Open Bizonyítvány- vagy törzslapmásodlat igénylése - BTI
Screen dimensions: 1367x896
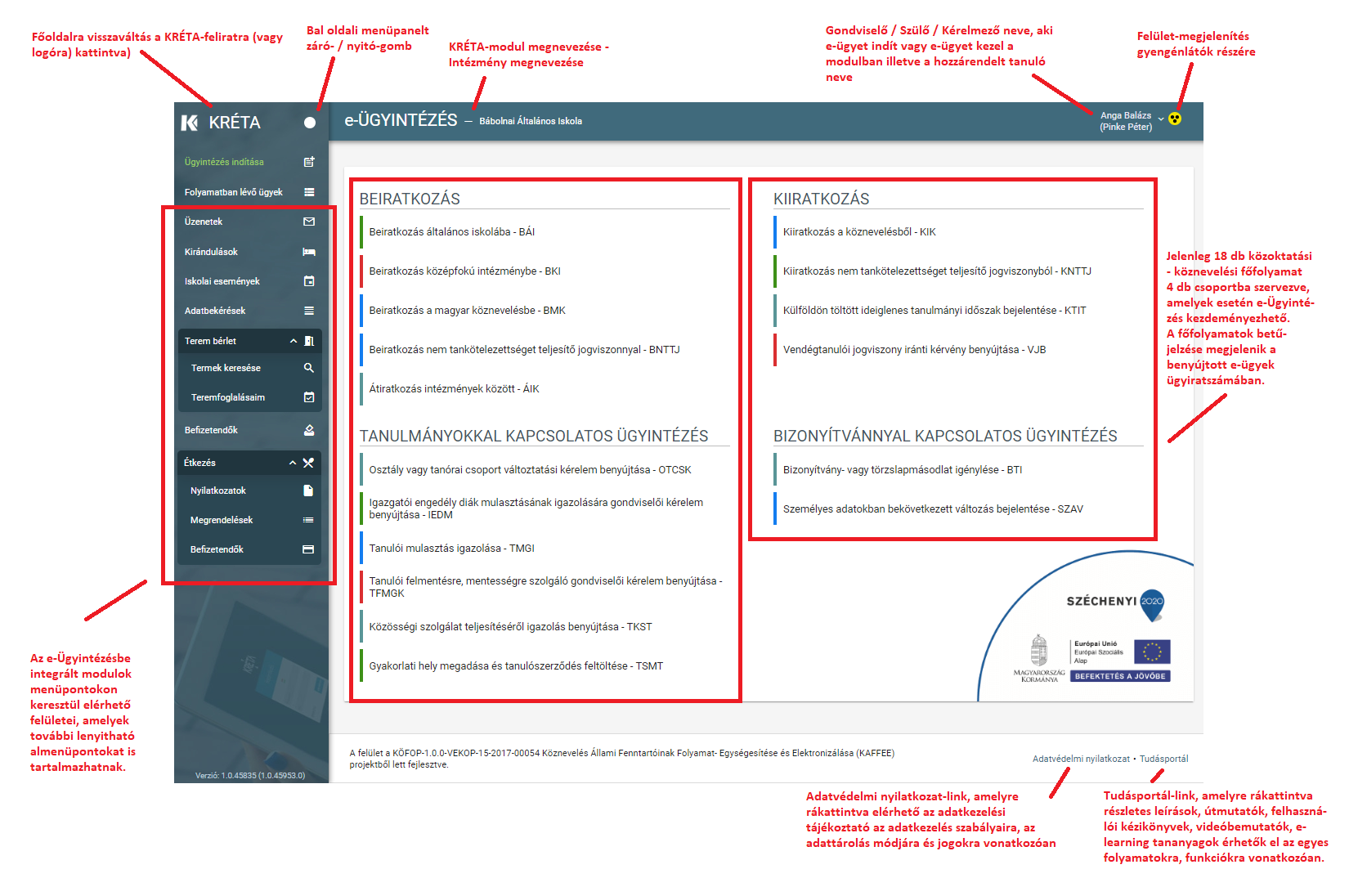tap(903, 470)
